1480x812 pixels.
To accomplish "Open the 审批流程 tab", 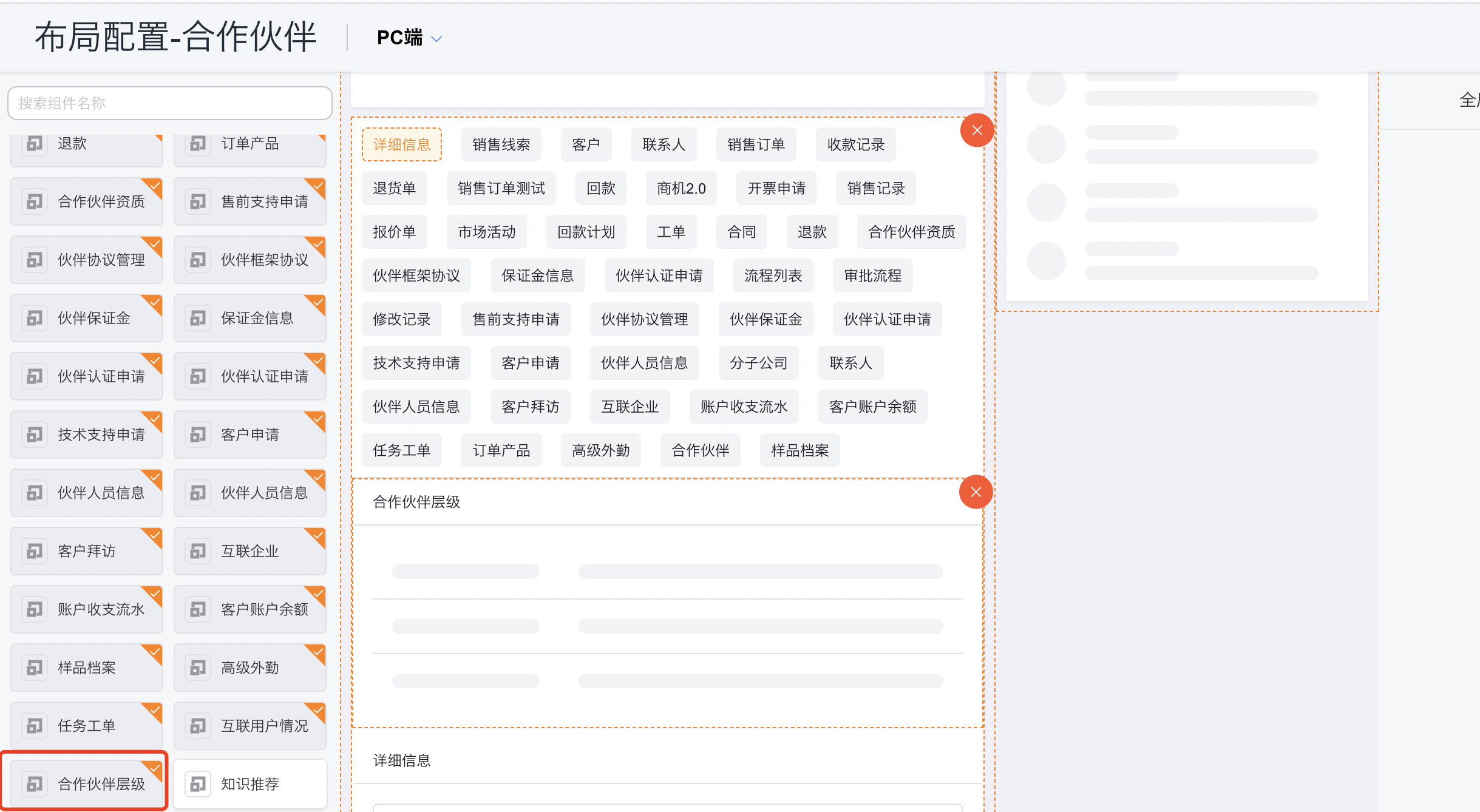I will coord(873,276).
